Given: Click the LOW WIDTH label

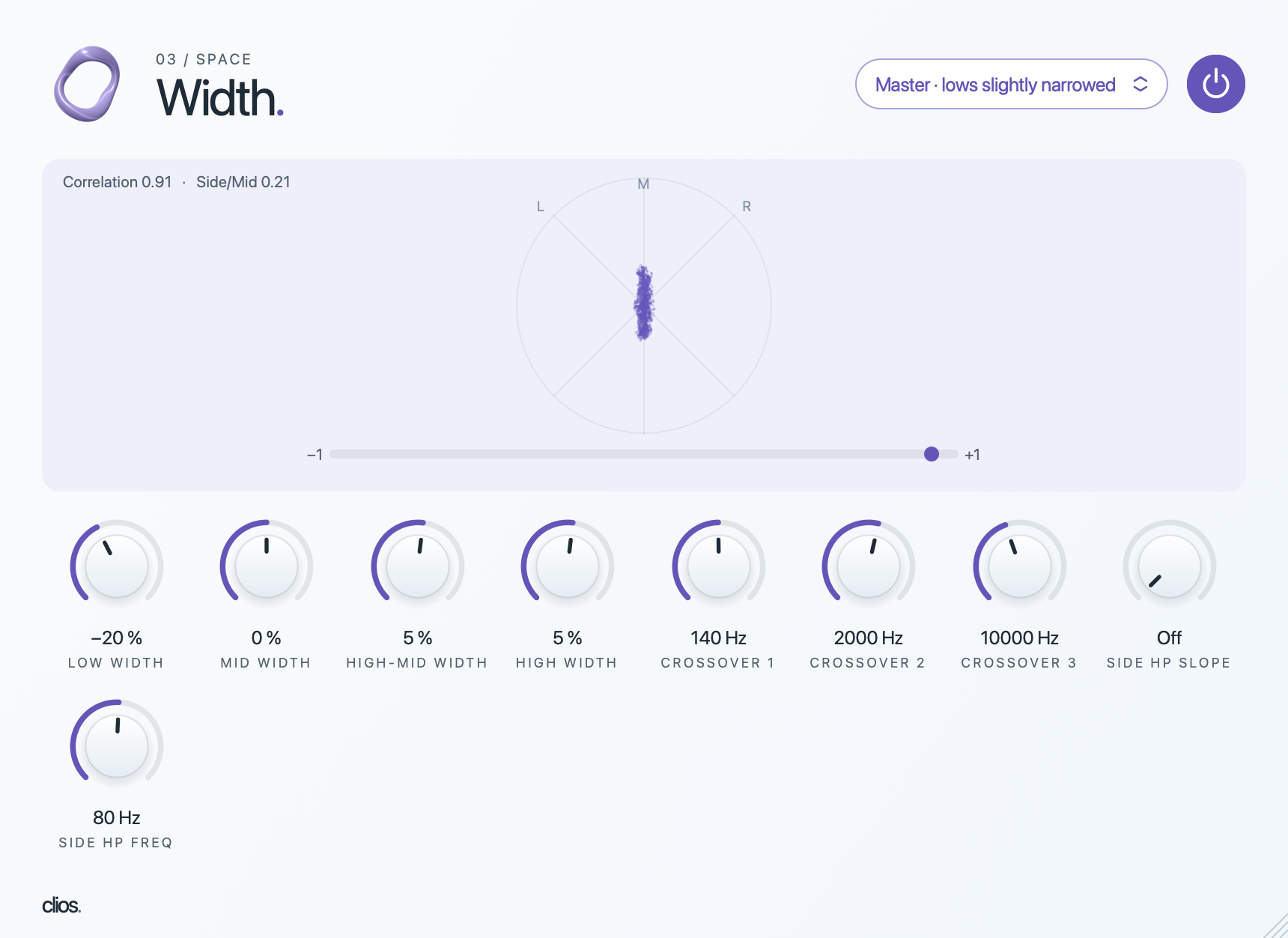Looking at the screenshot, I should 116,663.
